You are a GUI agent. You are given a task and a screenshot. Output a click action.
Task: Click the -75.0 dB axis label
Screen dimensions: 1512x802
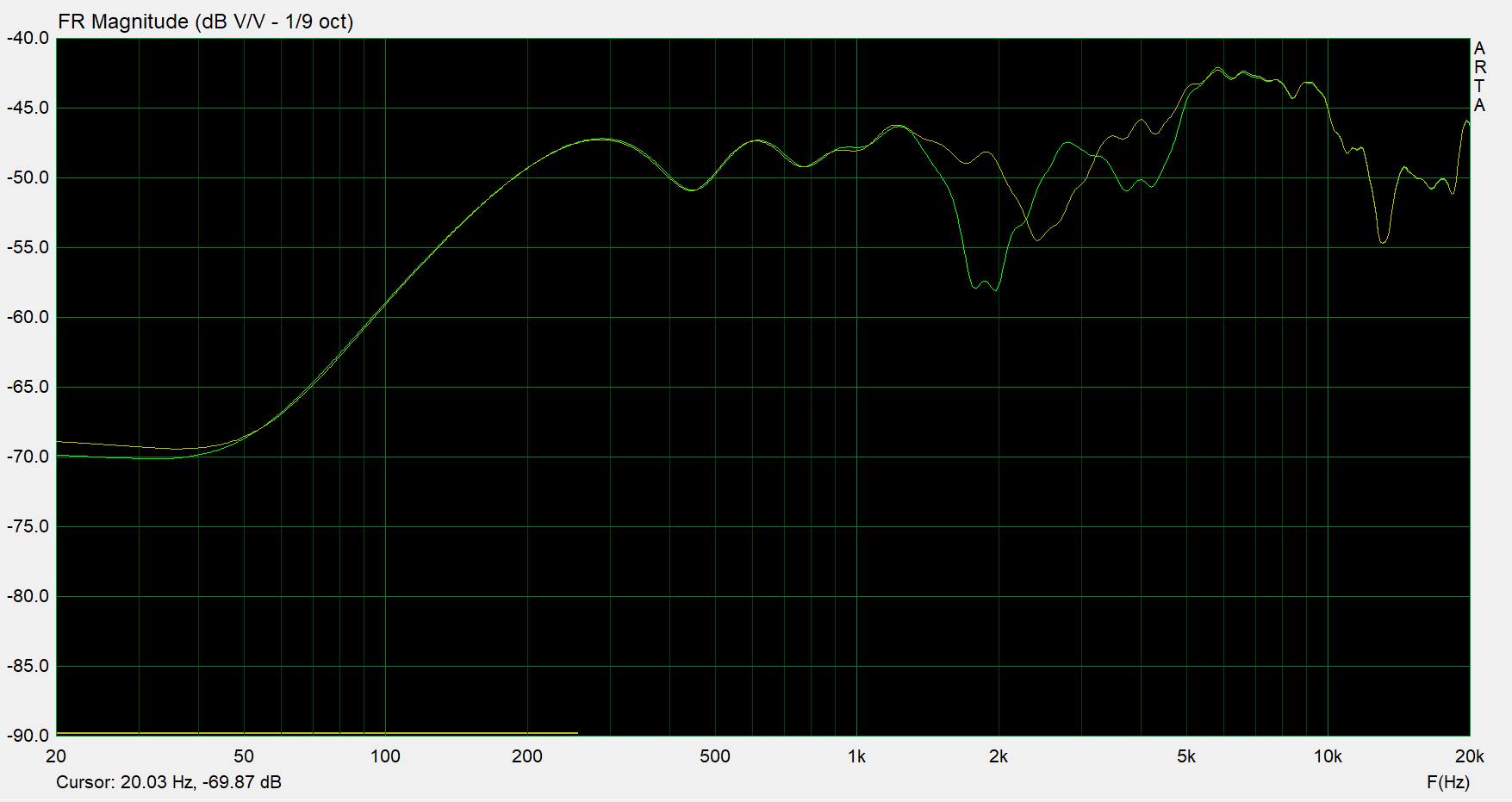click(28, 526)
